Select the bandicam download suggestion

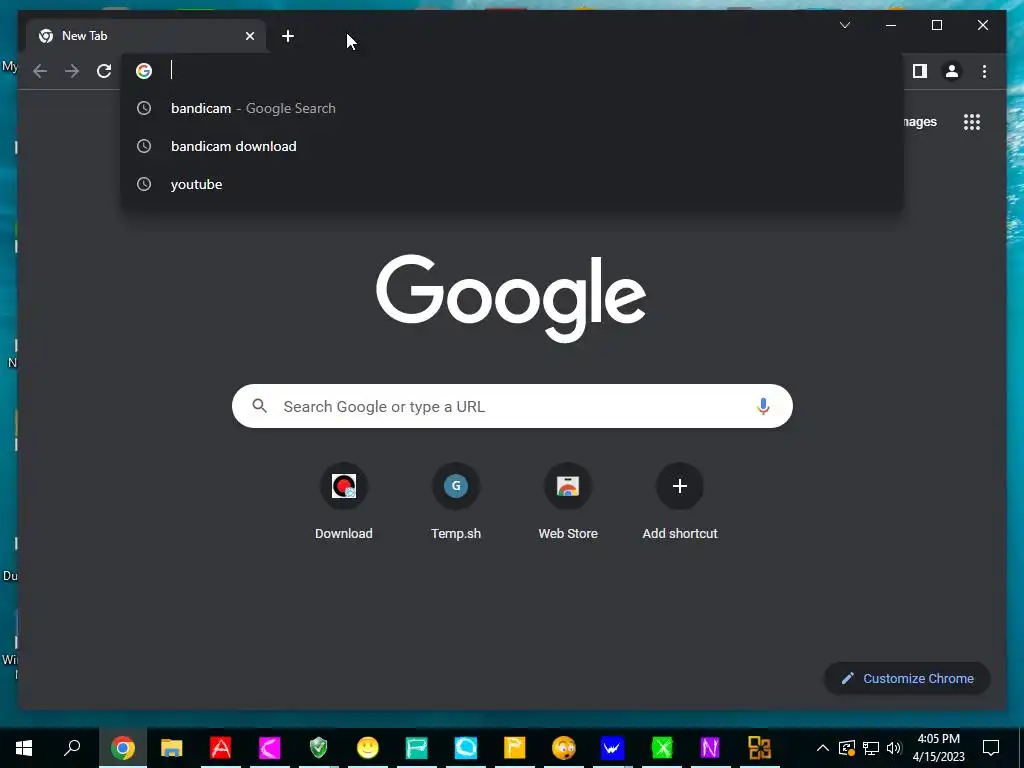[x=512, y=146]
